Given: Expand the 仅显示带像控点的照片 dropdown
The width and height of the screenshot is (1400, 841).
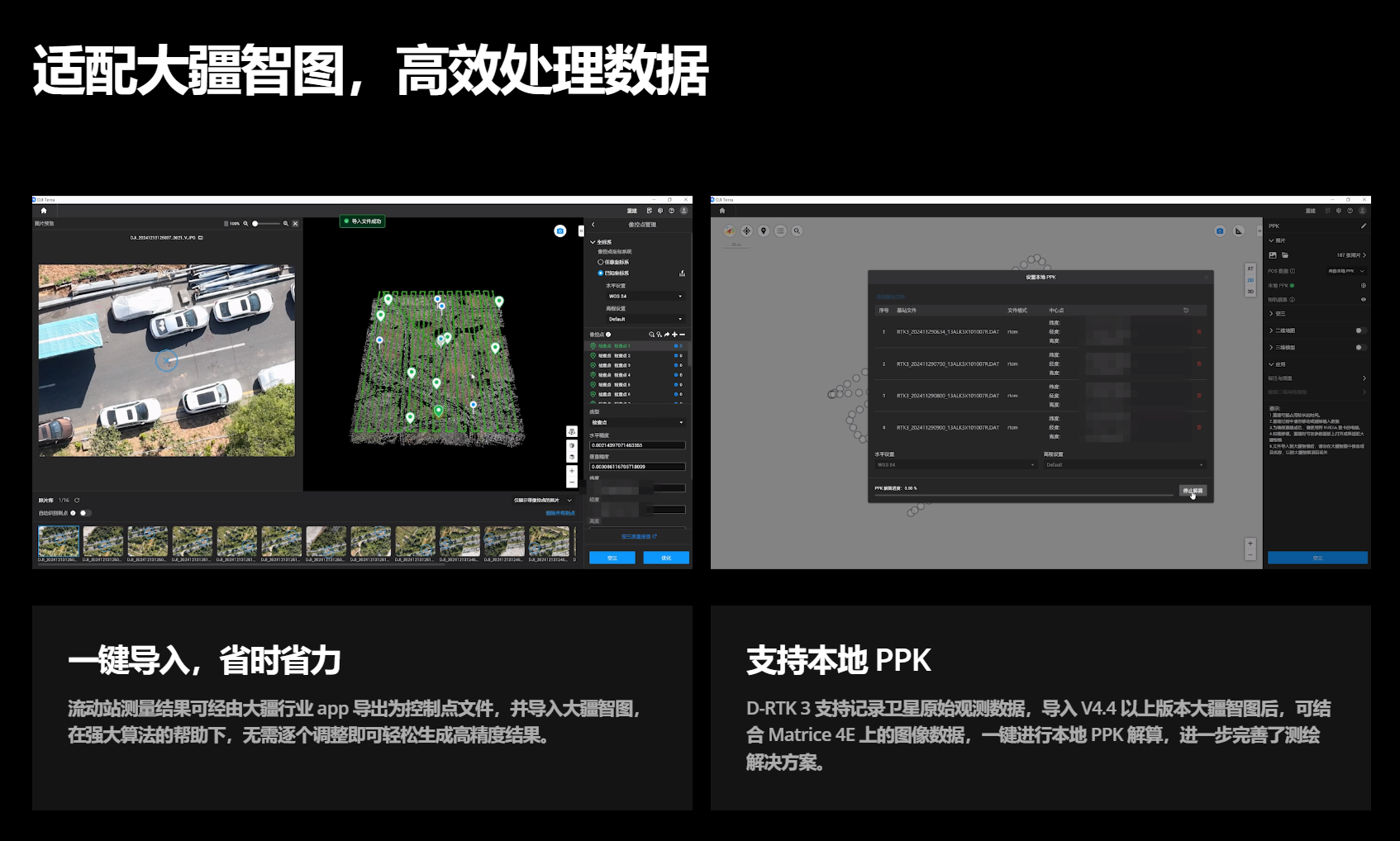Looking at the screenshot, I should pos(543,501).
